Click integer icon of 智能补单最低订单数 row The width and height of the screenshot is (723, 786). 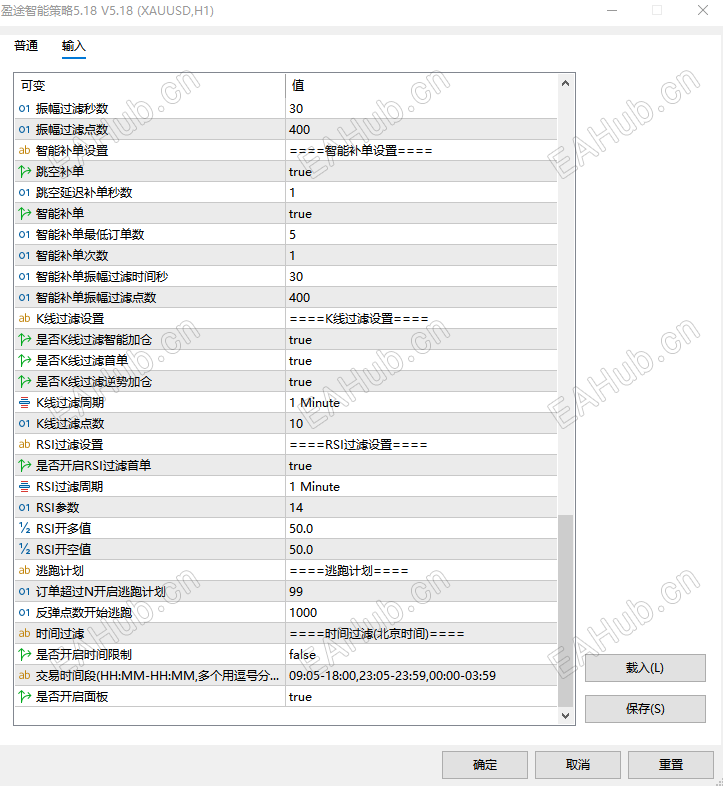click(24, 235)
